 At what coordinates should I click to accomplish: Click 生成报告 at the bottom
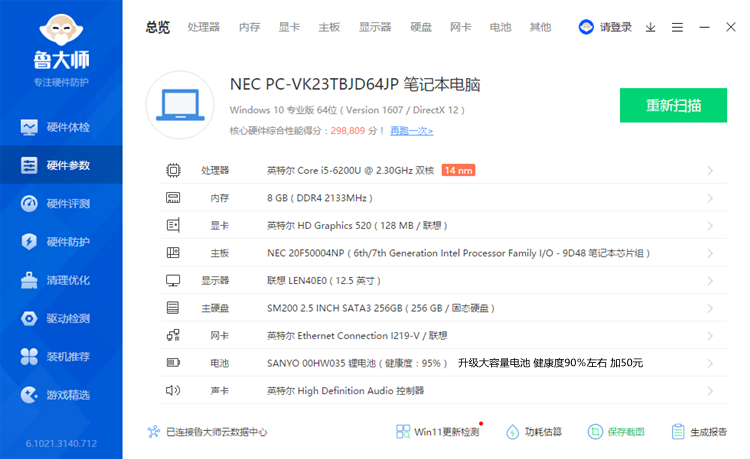(x=699, y=432)
